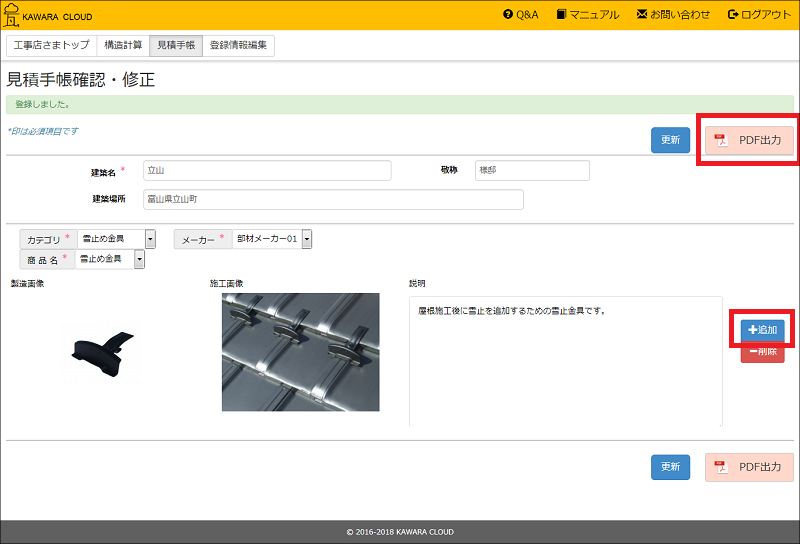Click the top 更新 button
The width and height of the screenshot is (800, 544).
670,141
